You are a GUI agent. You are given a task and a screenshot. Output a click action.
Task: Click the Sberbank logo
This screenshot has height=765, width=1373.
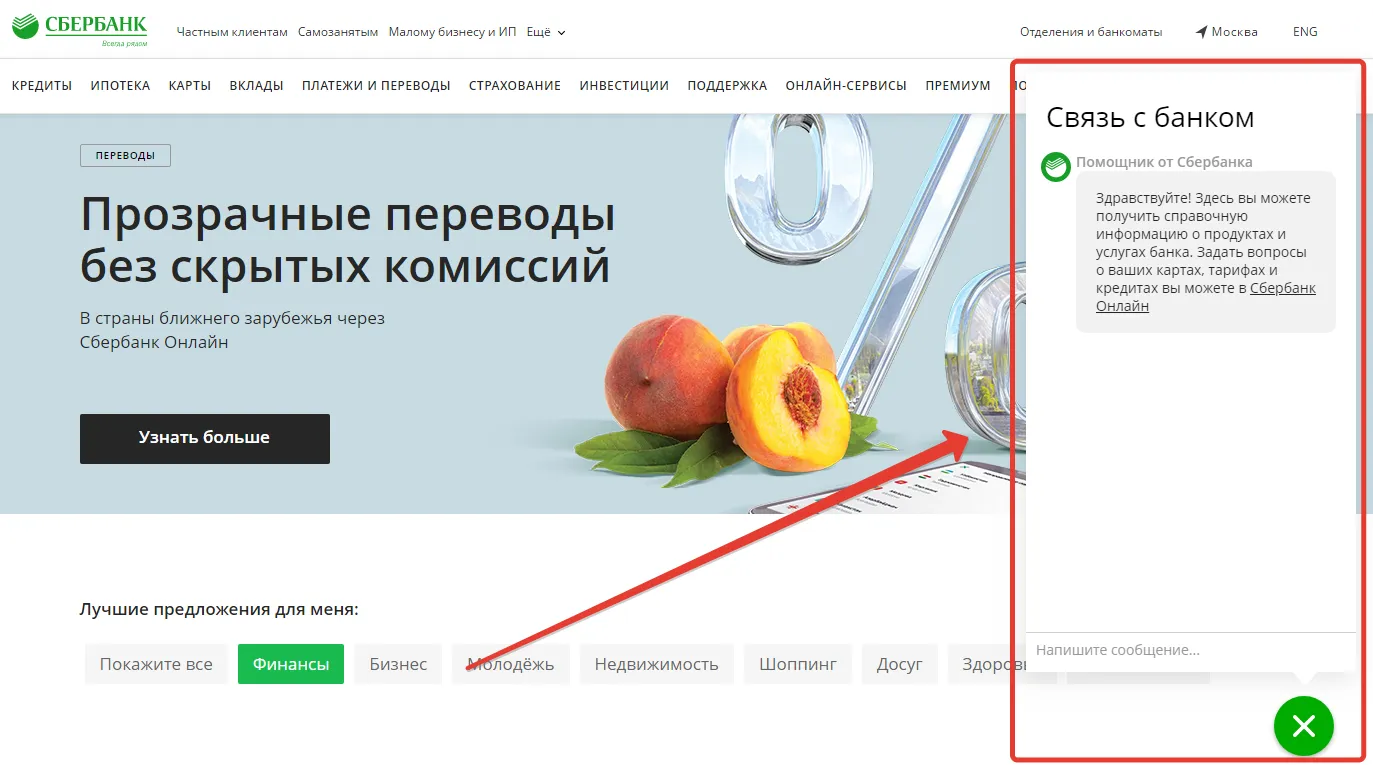[79, 31]
